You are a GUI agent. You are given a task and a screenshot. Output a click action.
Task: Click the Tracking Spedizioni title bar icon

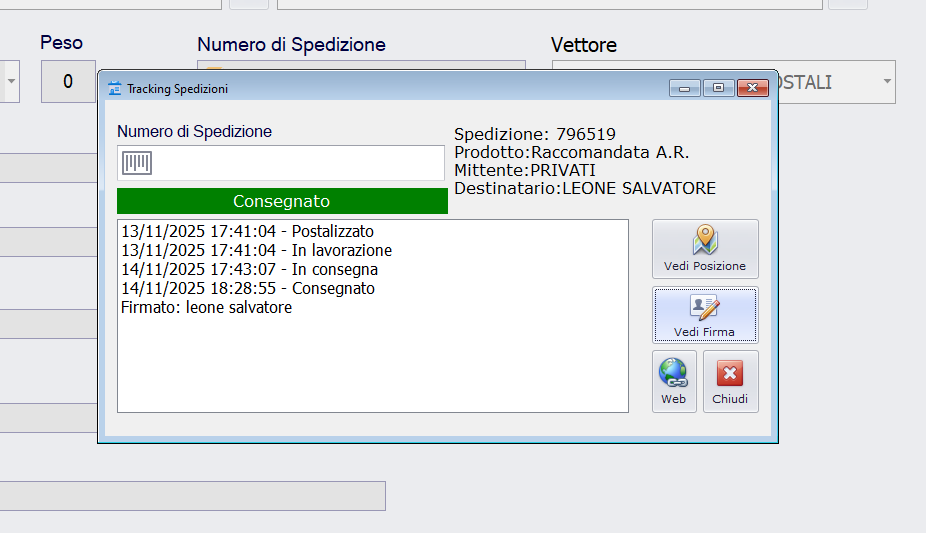coord(114,88)
